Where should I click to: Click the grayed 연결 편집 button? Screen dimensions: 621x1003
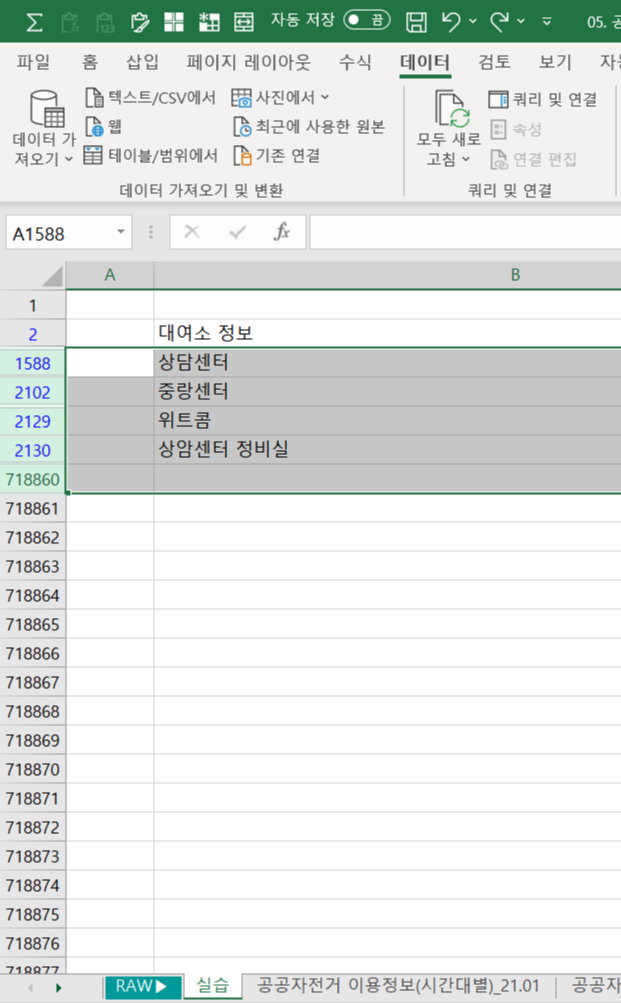pos(533,159)
